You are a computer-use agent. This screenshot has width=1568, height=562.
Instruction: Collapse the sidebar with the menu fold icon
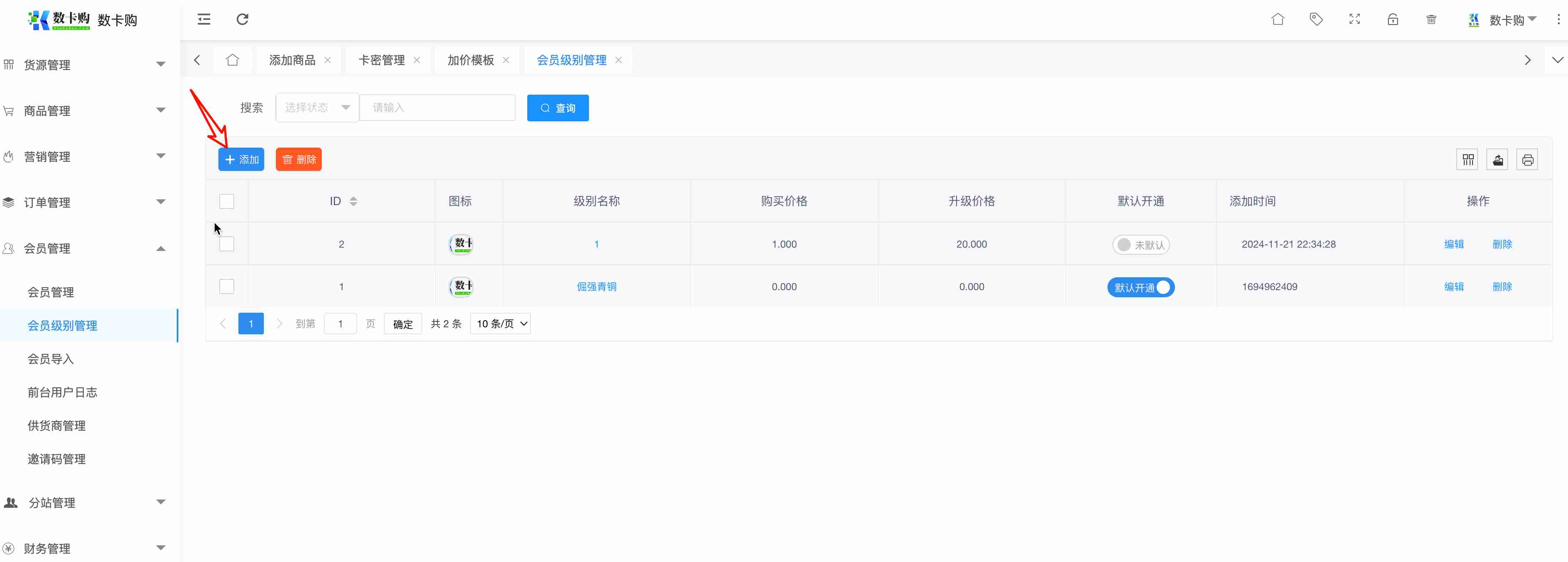pos(204,20)
